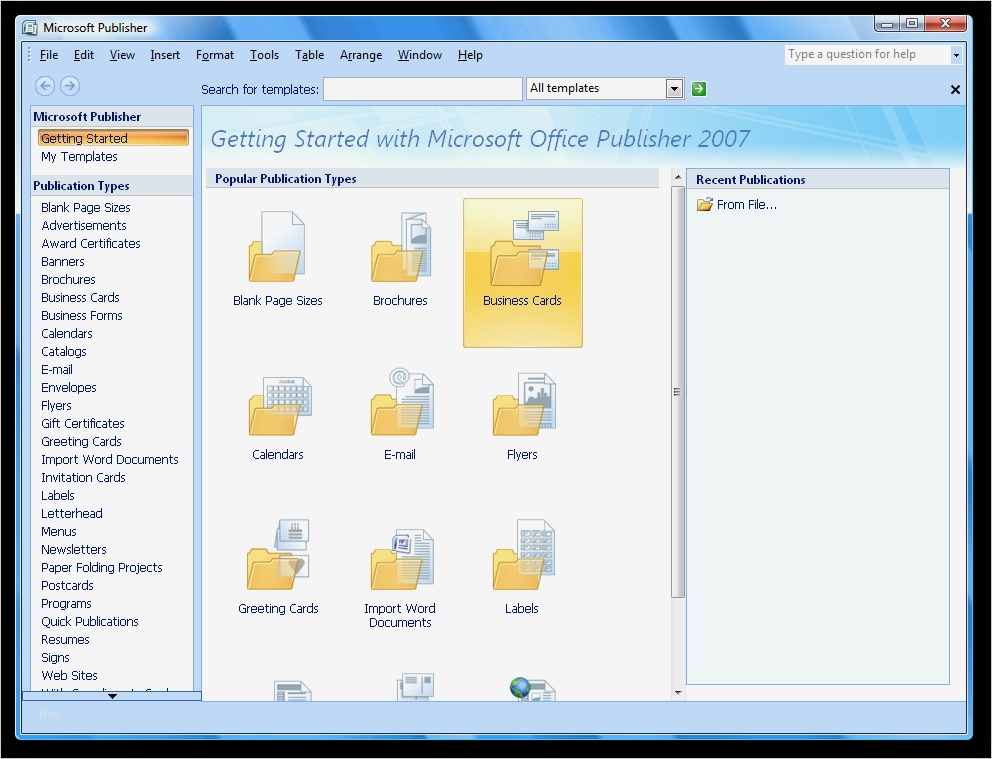992x759 pixels.
Task: Click the forward navigation arrow
Action: [69, 86]
